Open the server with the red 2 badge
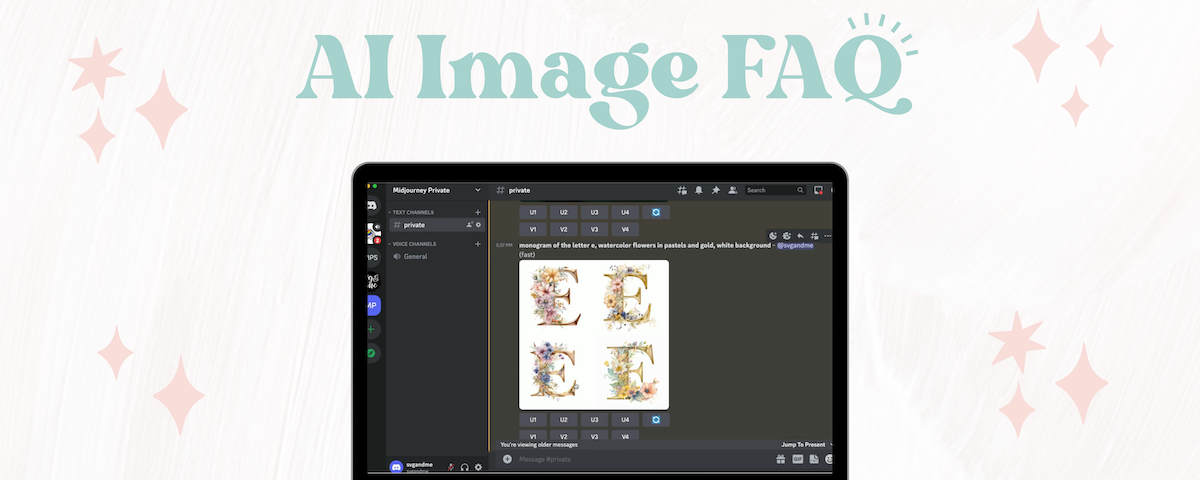This screenshot has height=480, width=1200. point(372,233)
